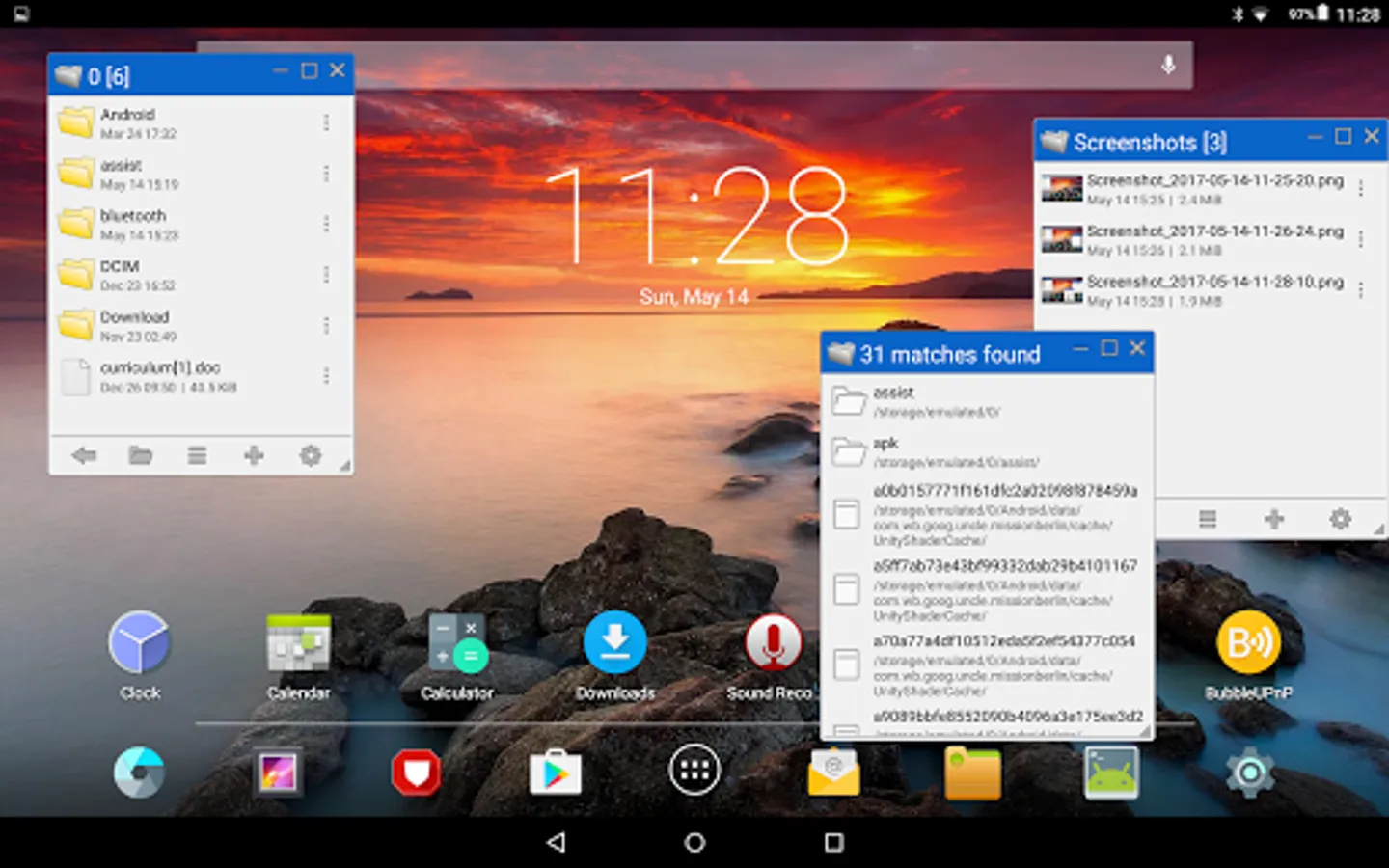1389x868 pixels.
Task: Click the folder icon in the '0 [6]' window toolbar
Action: tap(141, 455)
